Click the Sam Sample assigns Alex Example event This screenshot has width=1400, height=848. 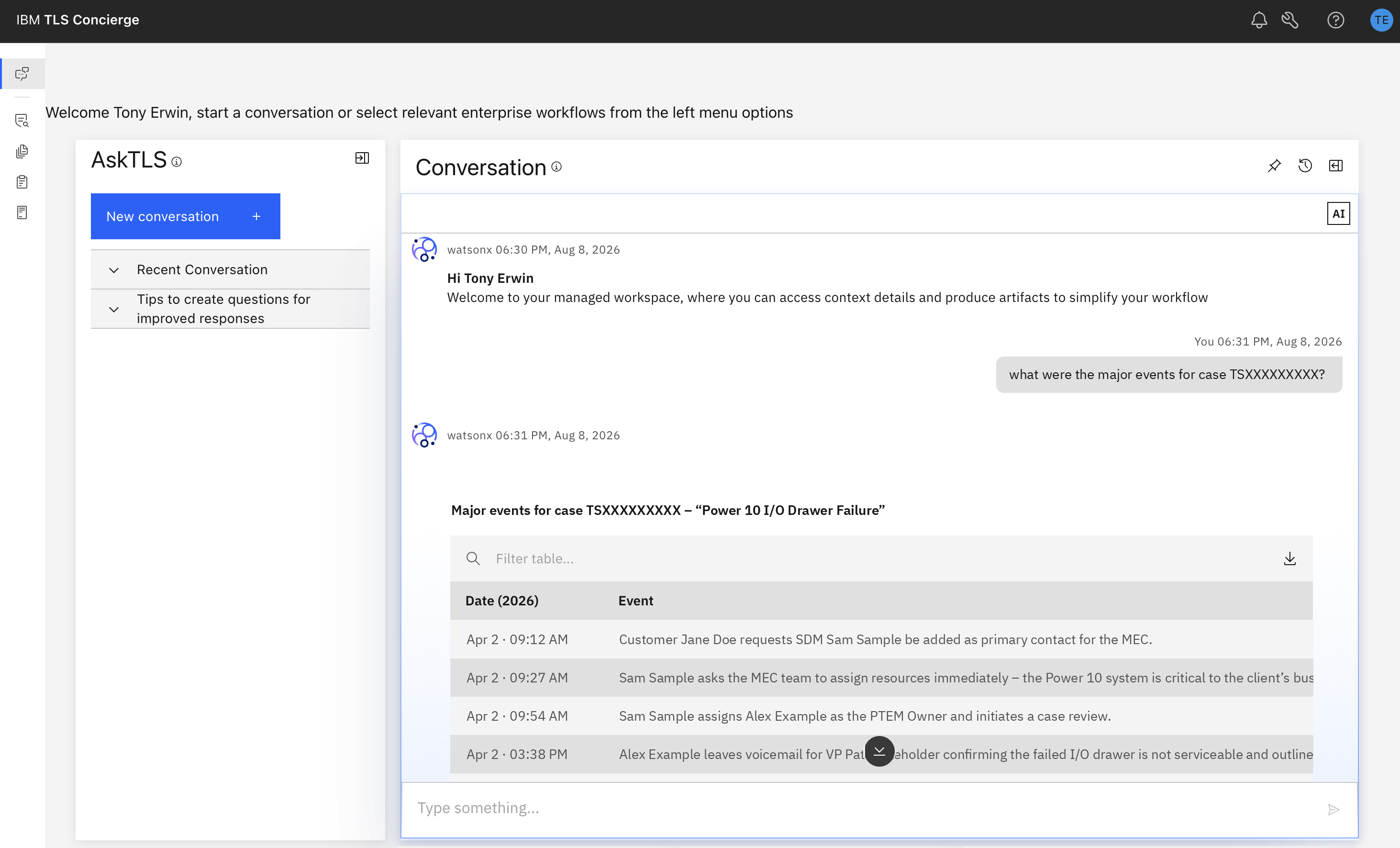[865, 716]
